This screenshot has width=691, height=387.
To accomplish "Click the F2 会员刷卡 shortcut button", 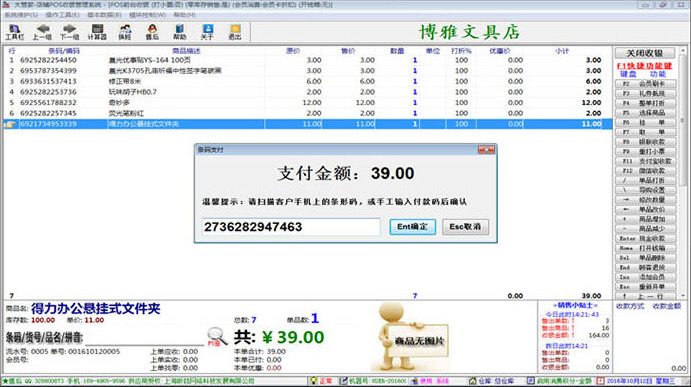I will tap(645, 84).
